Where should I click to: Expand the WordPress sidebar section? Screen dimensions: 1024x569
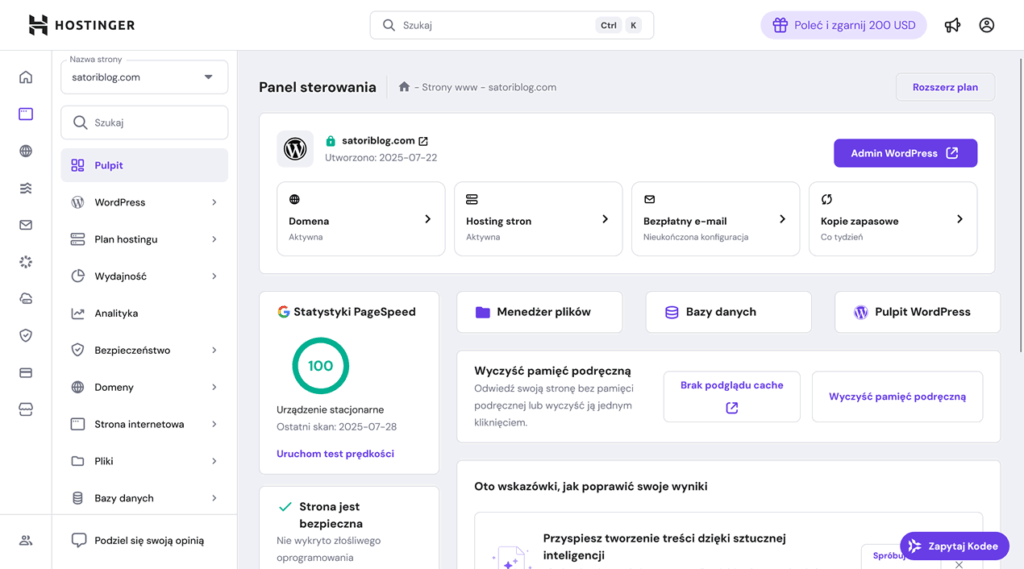[x=144, y=203]
